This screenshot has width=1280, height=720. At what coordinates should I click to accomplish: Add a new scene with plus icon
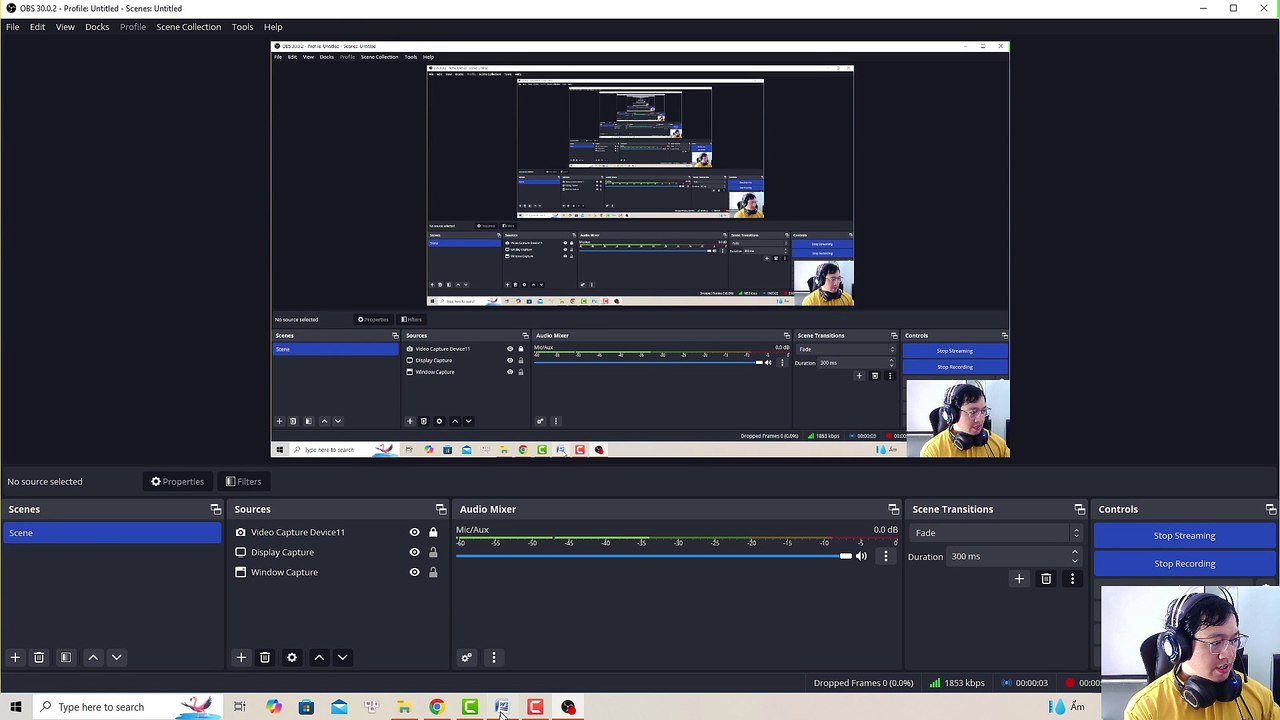(x=15, y=657)
